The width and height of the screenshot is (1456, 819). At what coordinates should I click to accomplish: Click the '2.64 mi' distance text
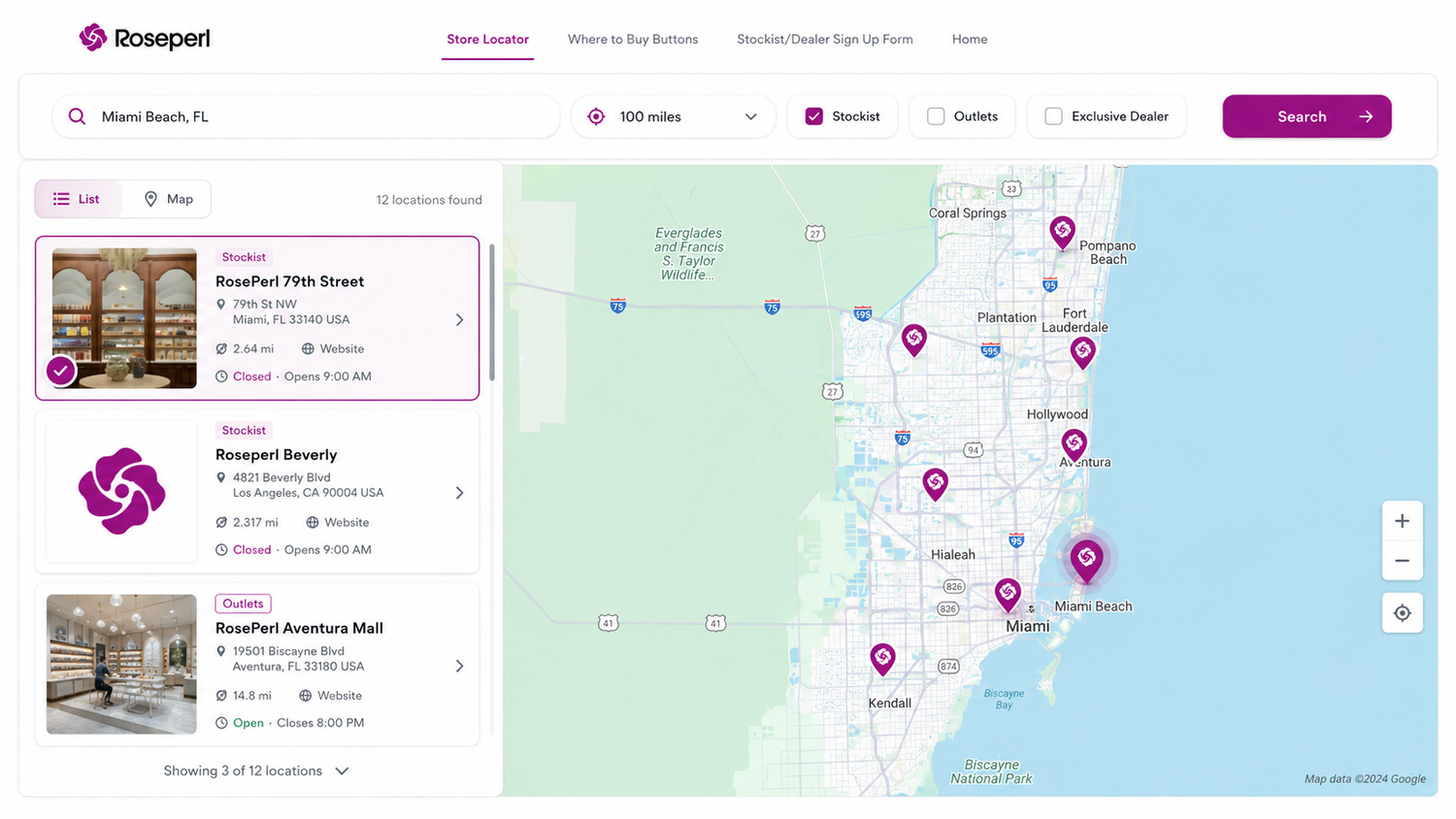pyautogui.click(x=253, y=348)
